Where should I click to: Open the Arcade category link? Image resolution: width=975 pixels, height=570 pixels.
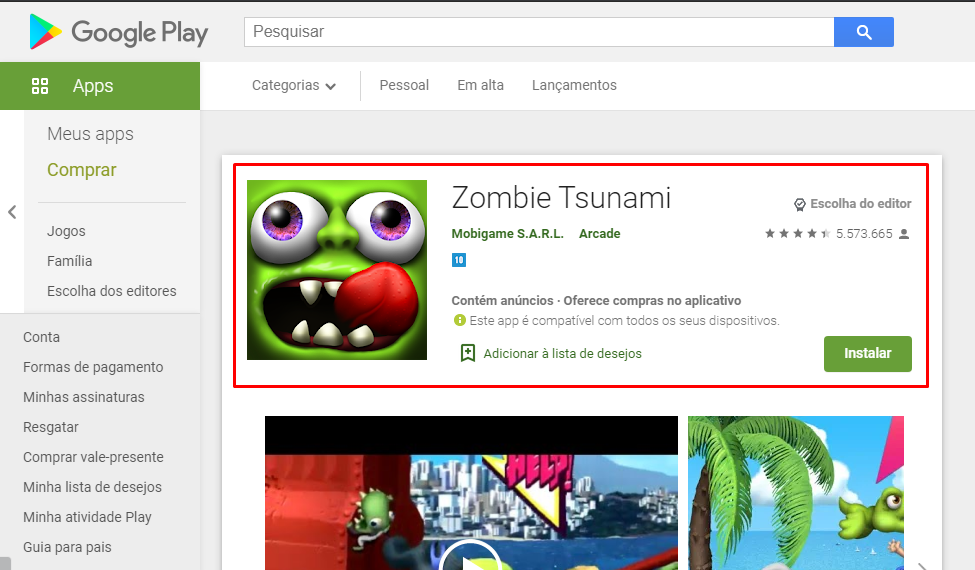point(599,234)
